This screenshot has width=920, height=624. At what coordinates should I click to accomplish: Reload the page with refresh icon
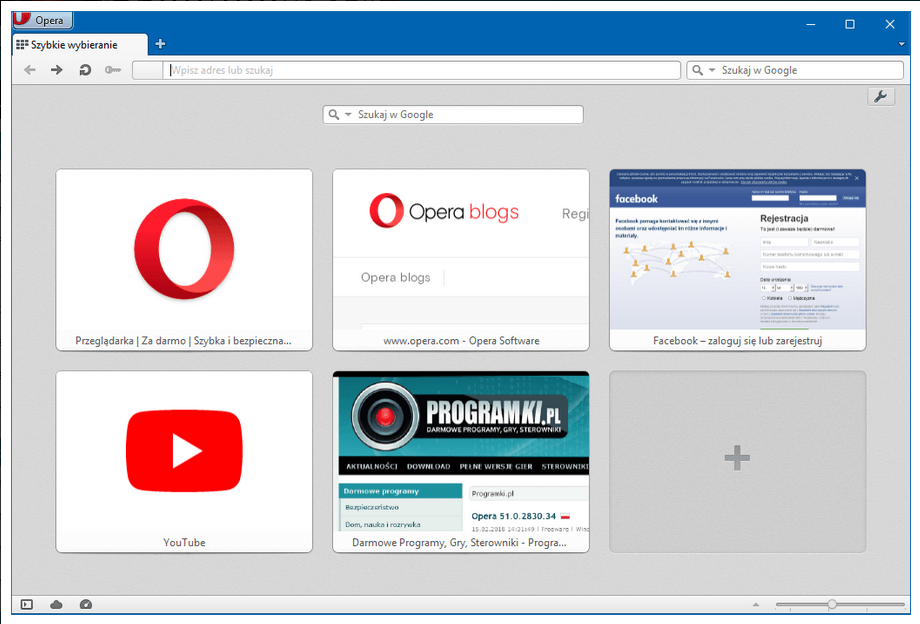point(85,70)
